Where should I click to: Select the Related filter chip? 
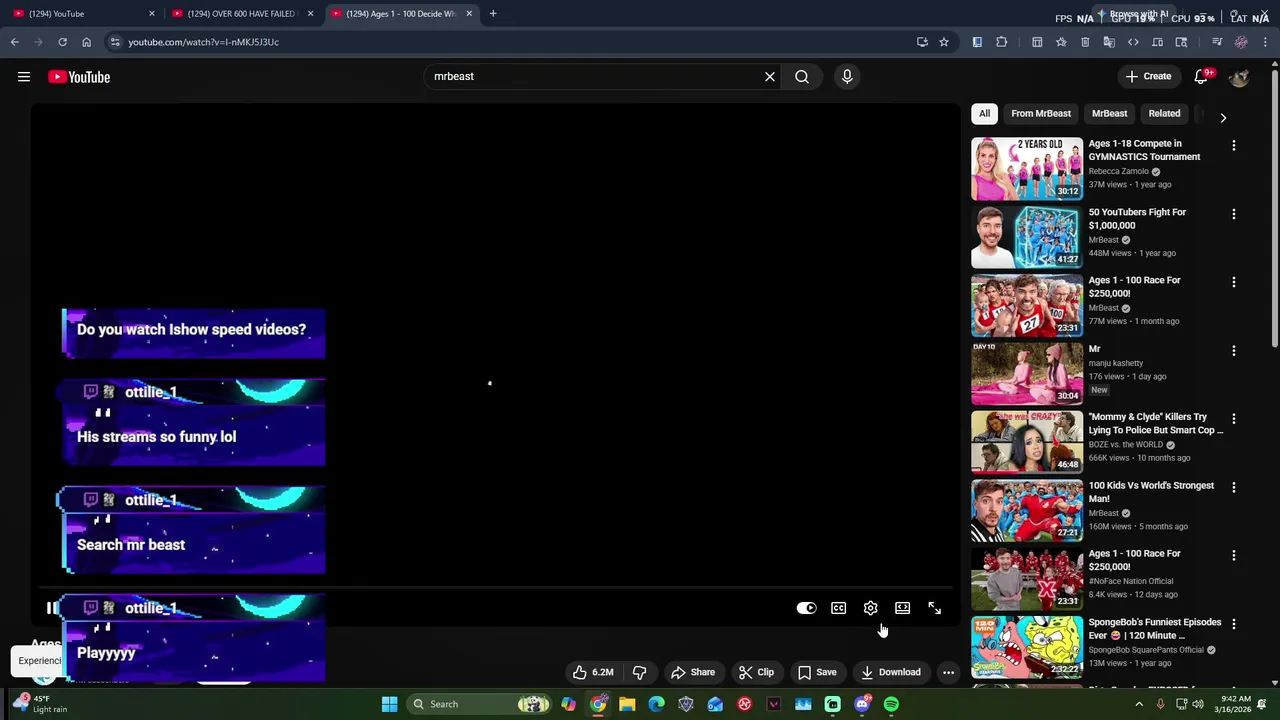tap(1164, 114)
